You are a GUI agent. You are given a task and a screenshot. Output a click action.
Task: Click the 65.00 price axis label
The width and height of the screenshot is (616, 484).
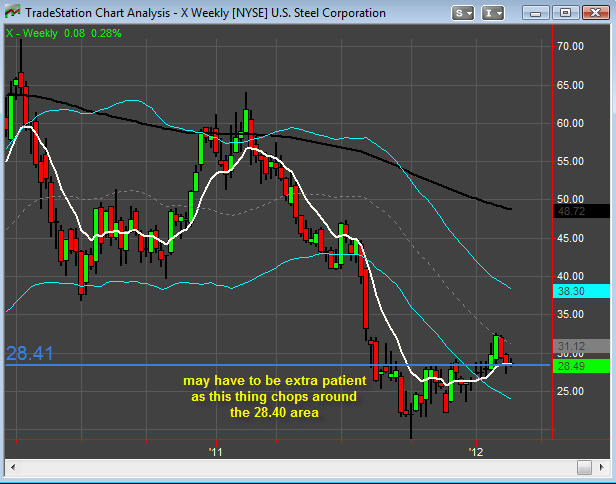570,85
